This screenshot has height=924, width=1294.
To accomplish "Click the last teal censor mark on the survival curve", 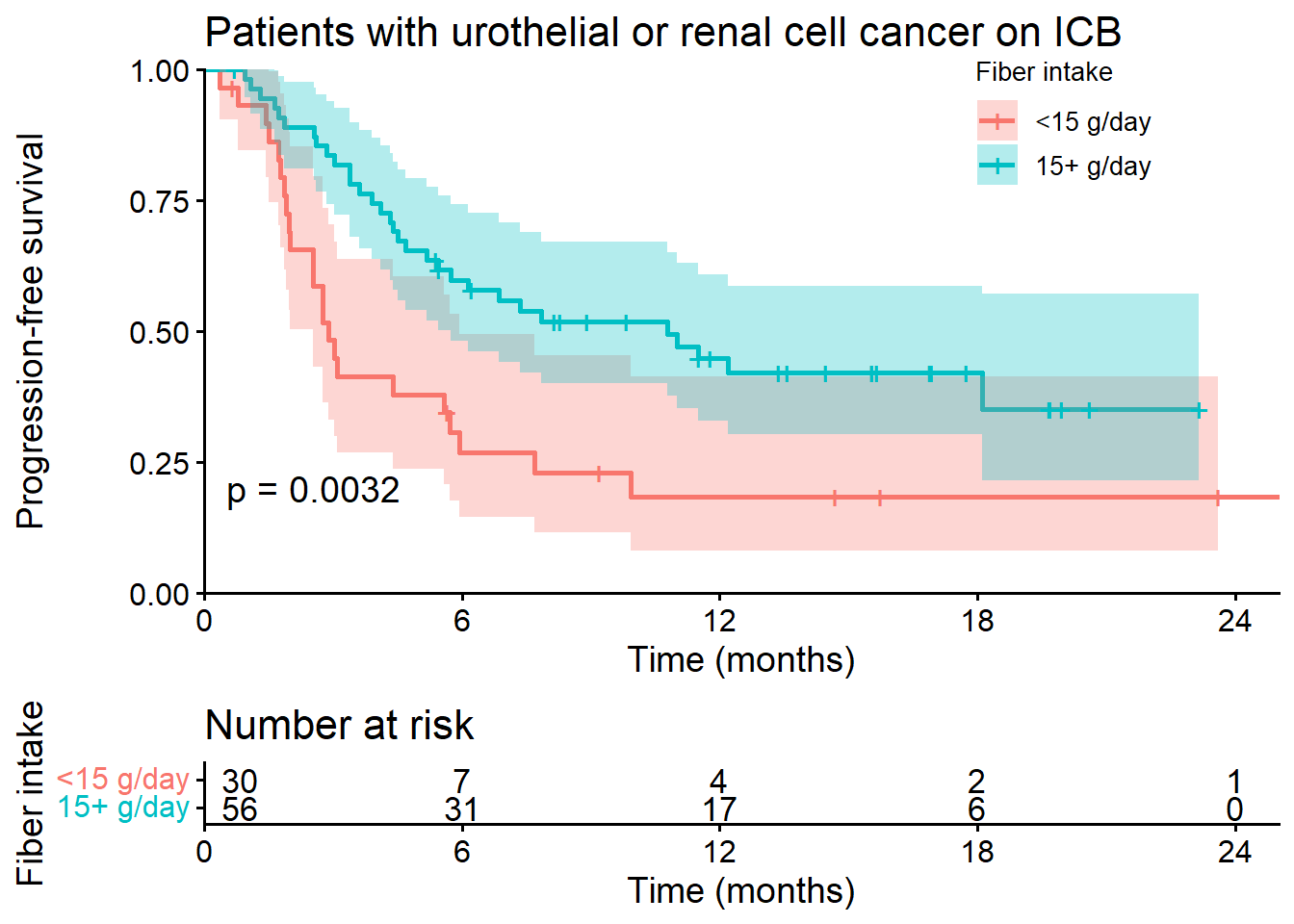I will (x=1199, y=410).
